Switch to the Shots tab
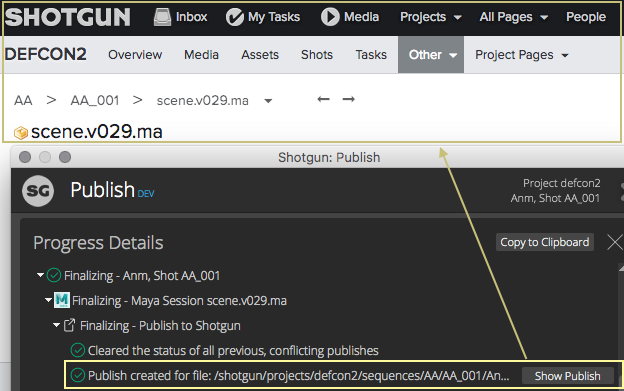Screen dimensions: 624x391 tap(317, 54)
